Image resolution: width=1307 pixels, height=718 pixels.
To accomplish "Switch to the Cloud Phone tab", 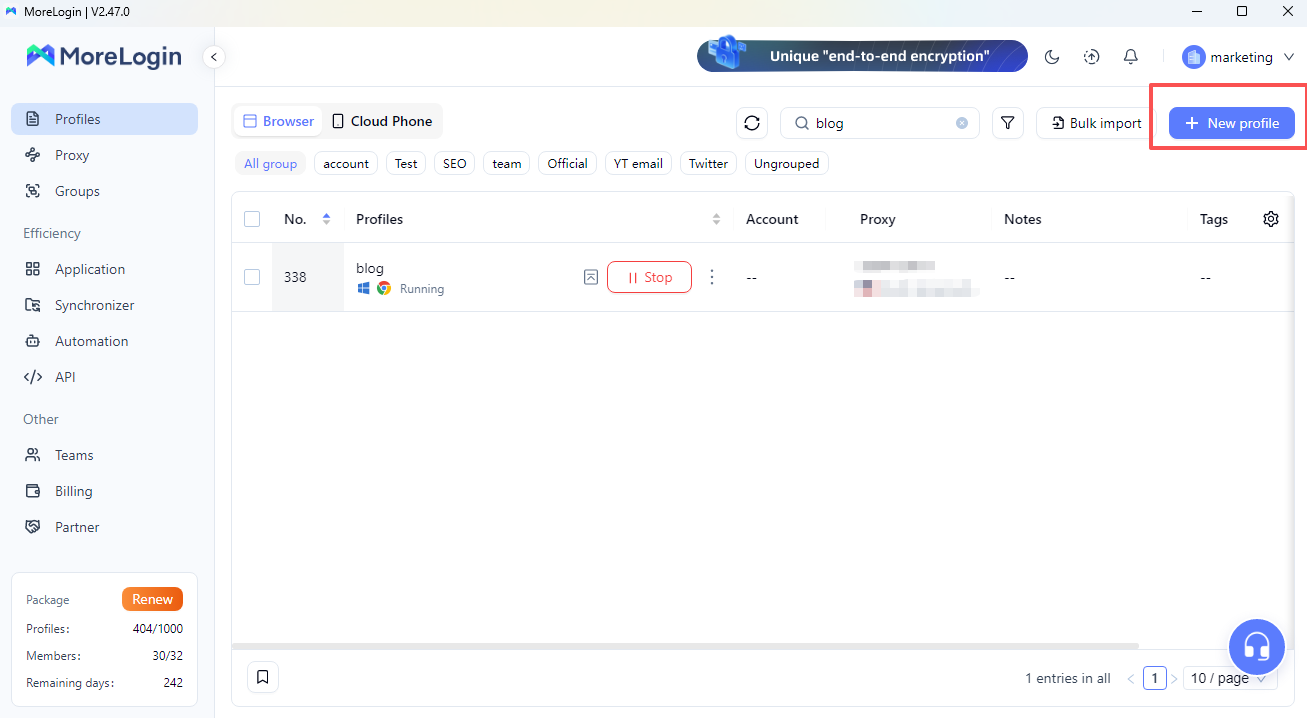I will (382, 120).
